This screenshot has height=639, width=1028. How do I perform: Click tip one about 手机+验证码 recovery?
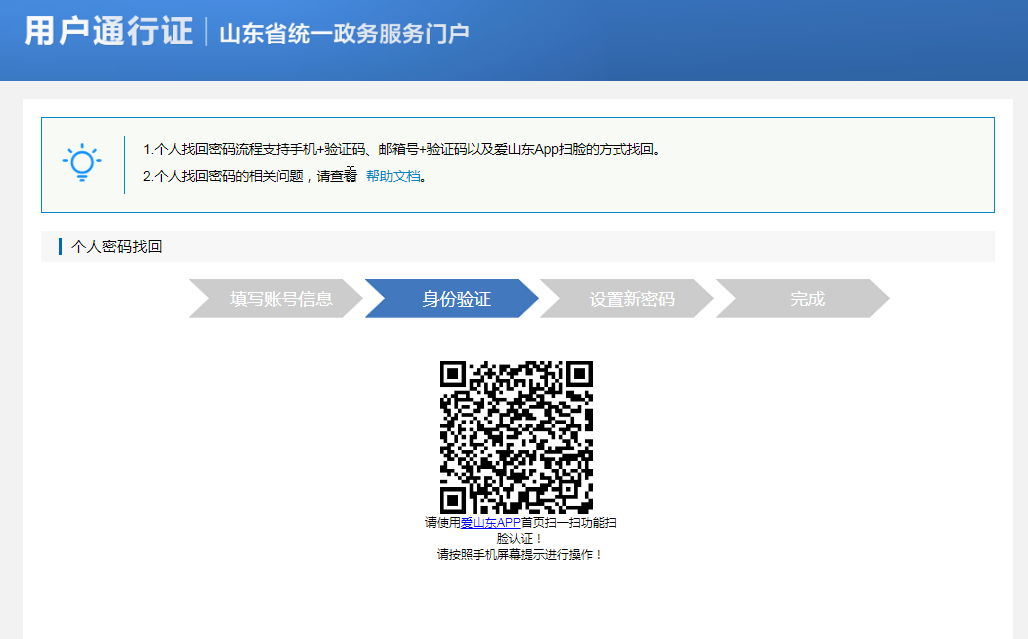click(402, 150)
